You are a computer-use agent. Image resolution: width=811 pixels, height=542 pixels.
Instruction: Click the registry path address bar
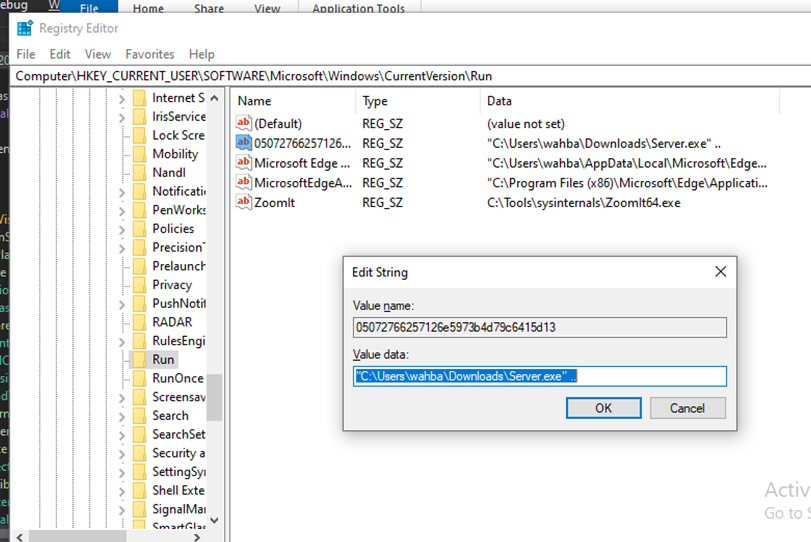[411, 76]
